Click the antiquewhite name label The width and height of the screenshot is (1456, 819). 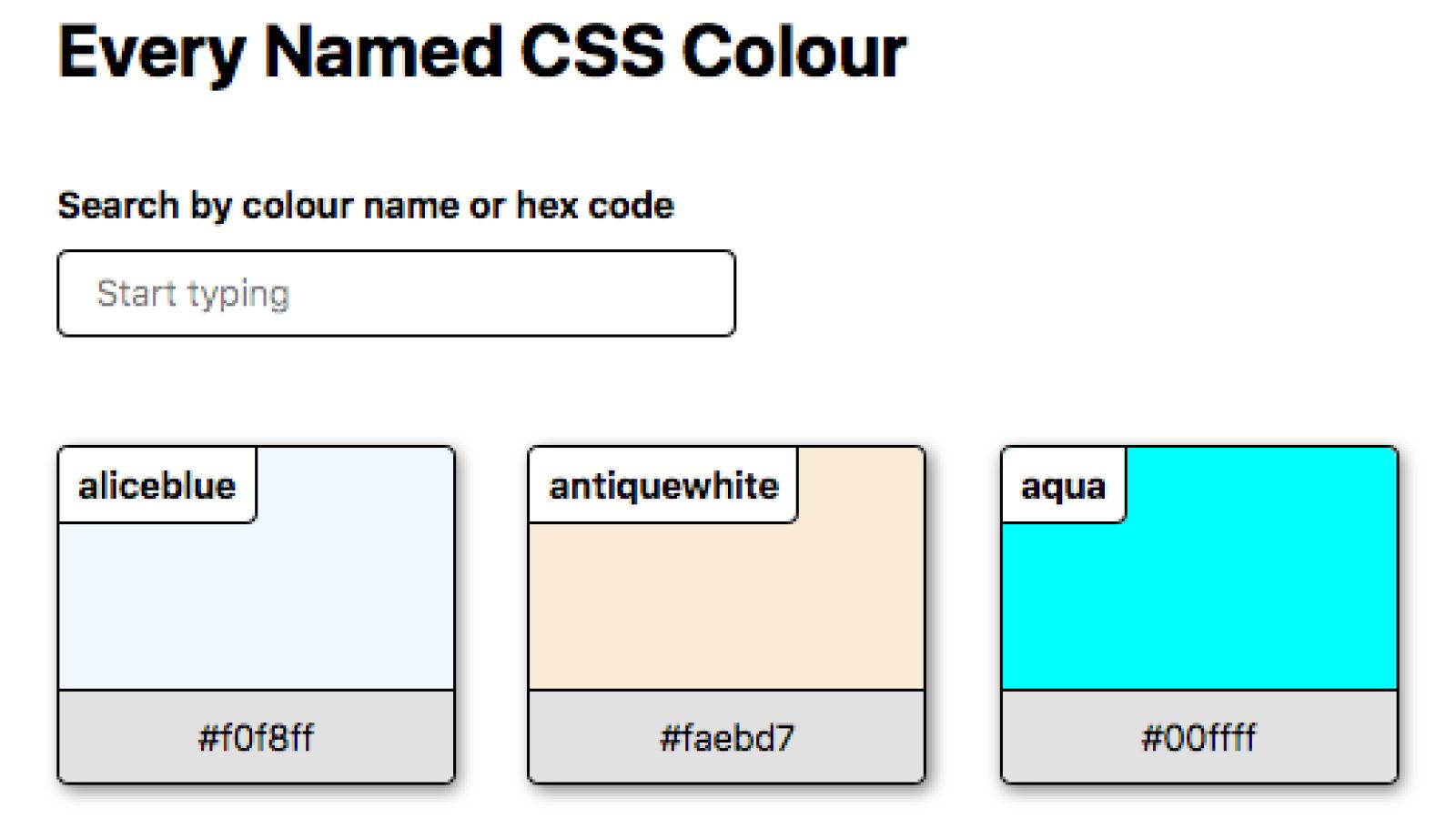[663, 485]
